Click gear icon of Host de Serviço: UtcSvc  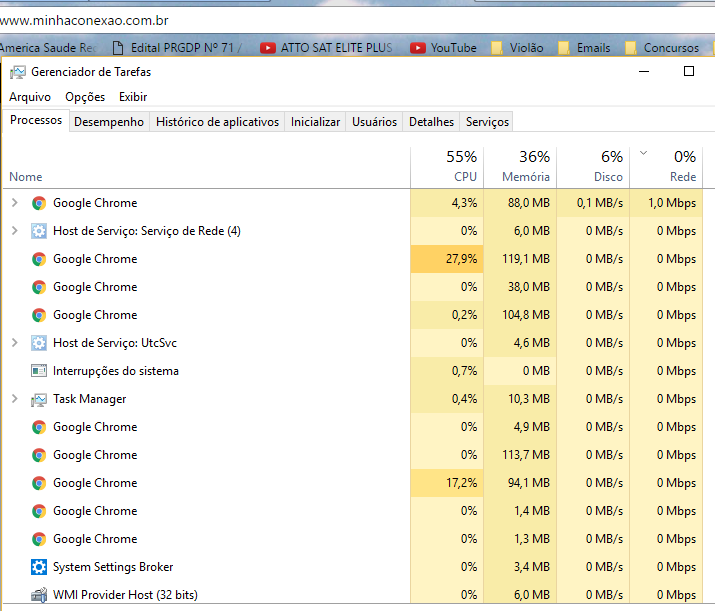pyautogui.click(x=39, y=343)
